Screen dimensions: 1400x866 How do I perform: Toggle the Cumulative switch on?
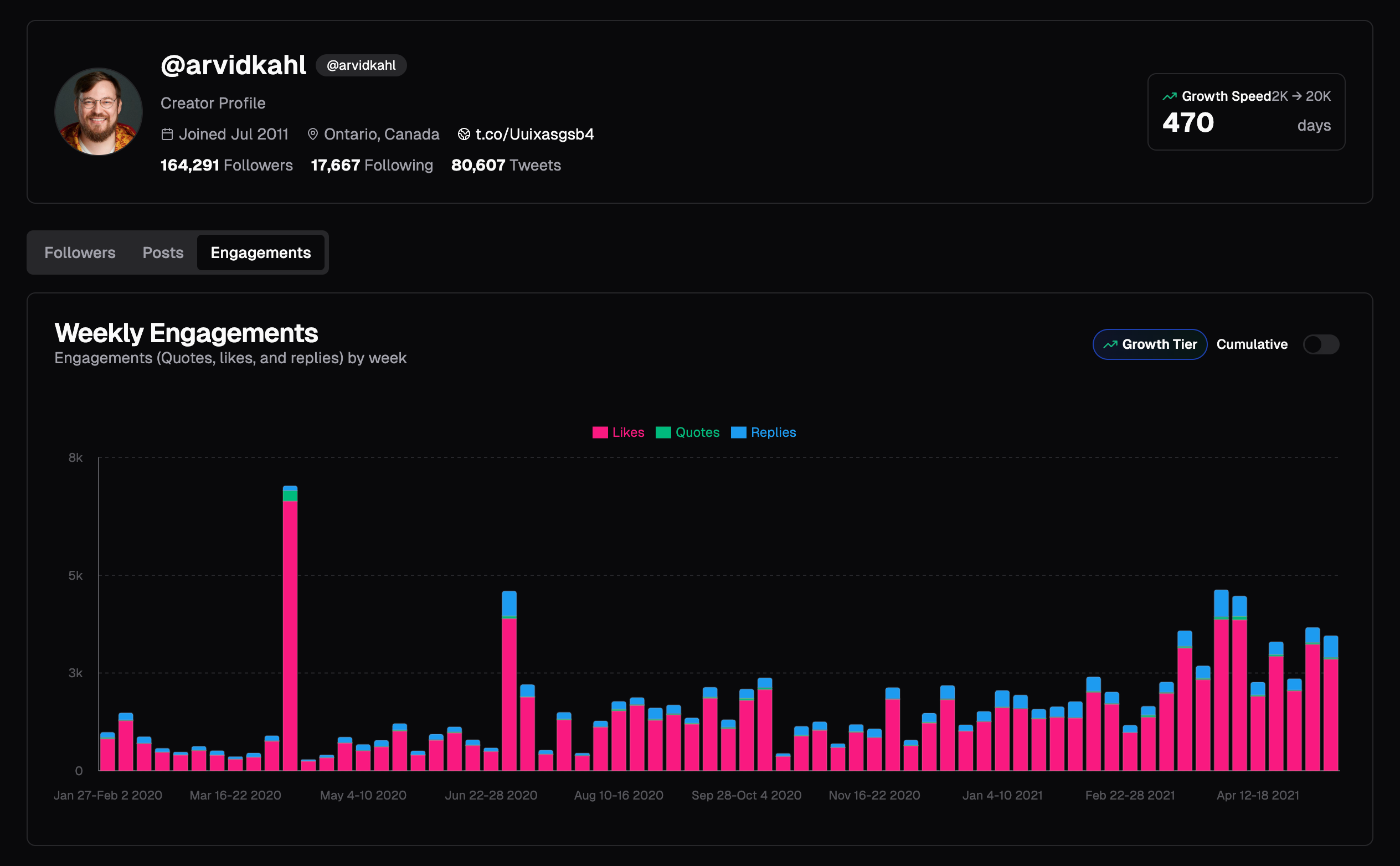1320,344
